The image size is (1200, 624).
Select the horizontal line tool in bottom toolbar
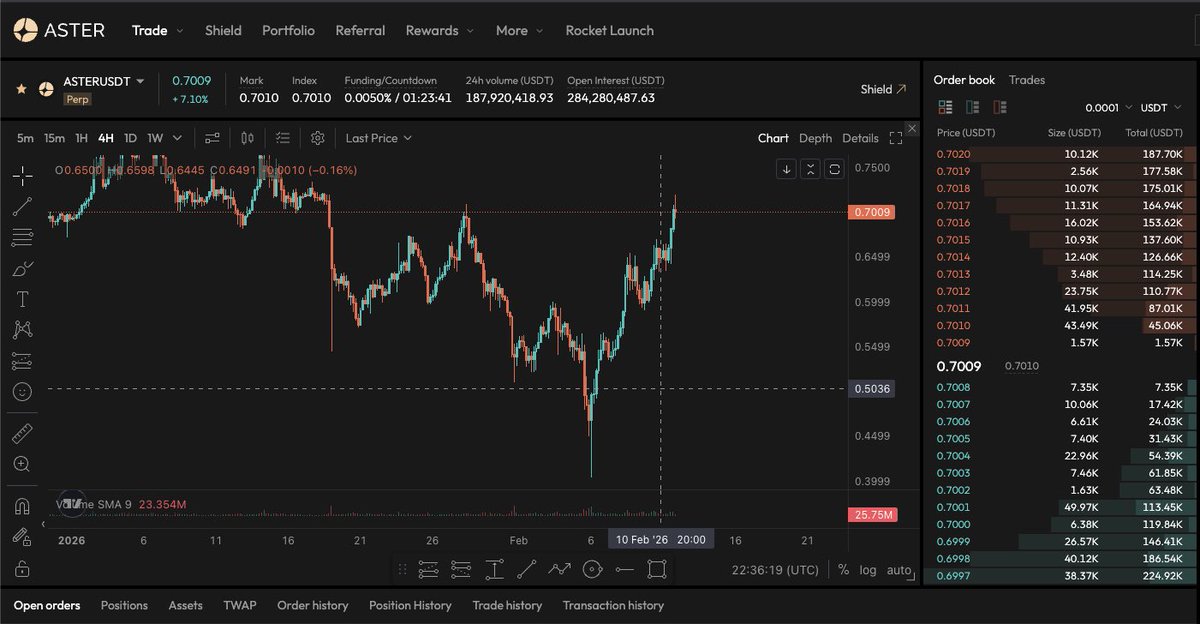625,569
